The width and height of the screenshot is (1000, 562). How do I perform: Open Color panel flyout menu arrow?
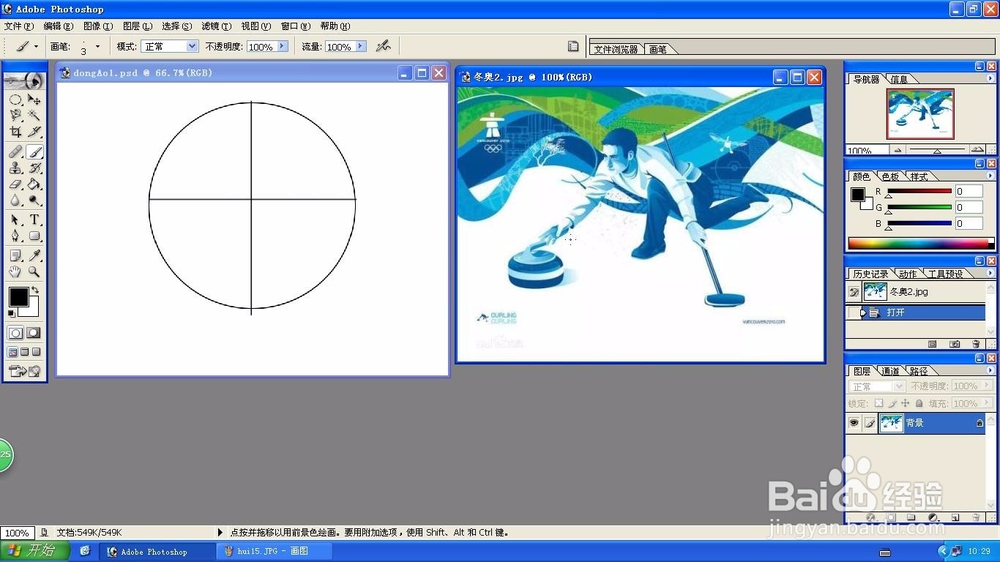(990, 175)
